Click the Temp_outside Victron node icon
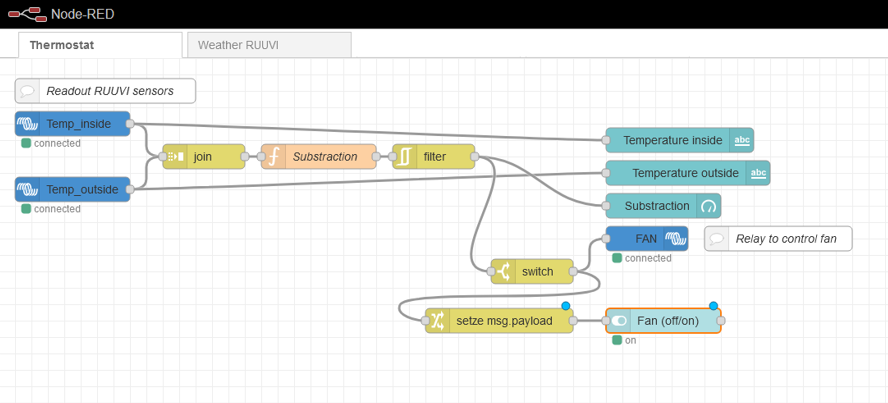 click(x=27, y=189)
